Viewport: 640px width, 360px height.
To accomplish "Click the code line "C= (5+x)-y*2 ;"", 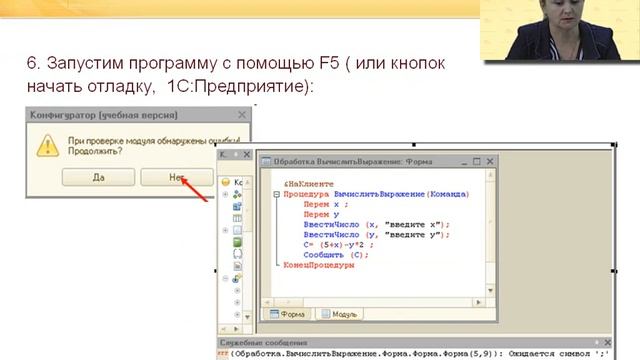I will click(338, 245).
